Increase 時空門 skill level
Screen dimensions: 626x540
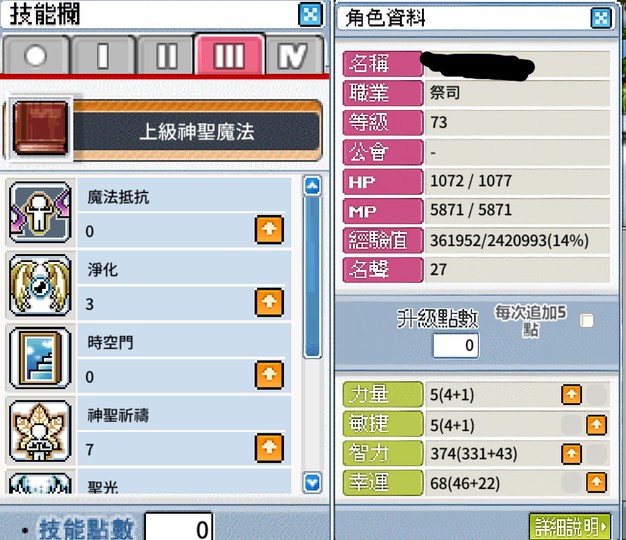pyautogui.click(x=269, y=375)
